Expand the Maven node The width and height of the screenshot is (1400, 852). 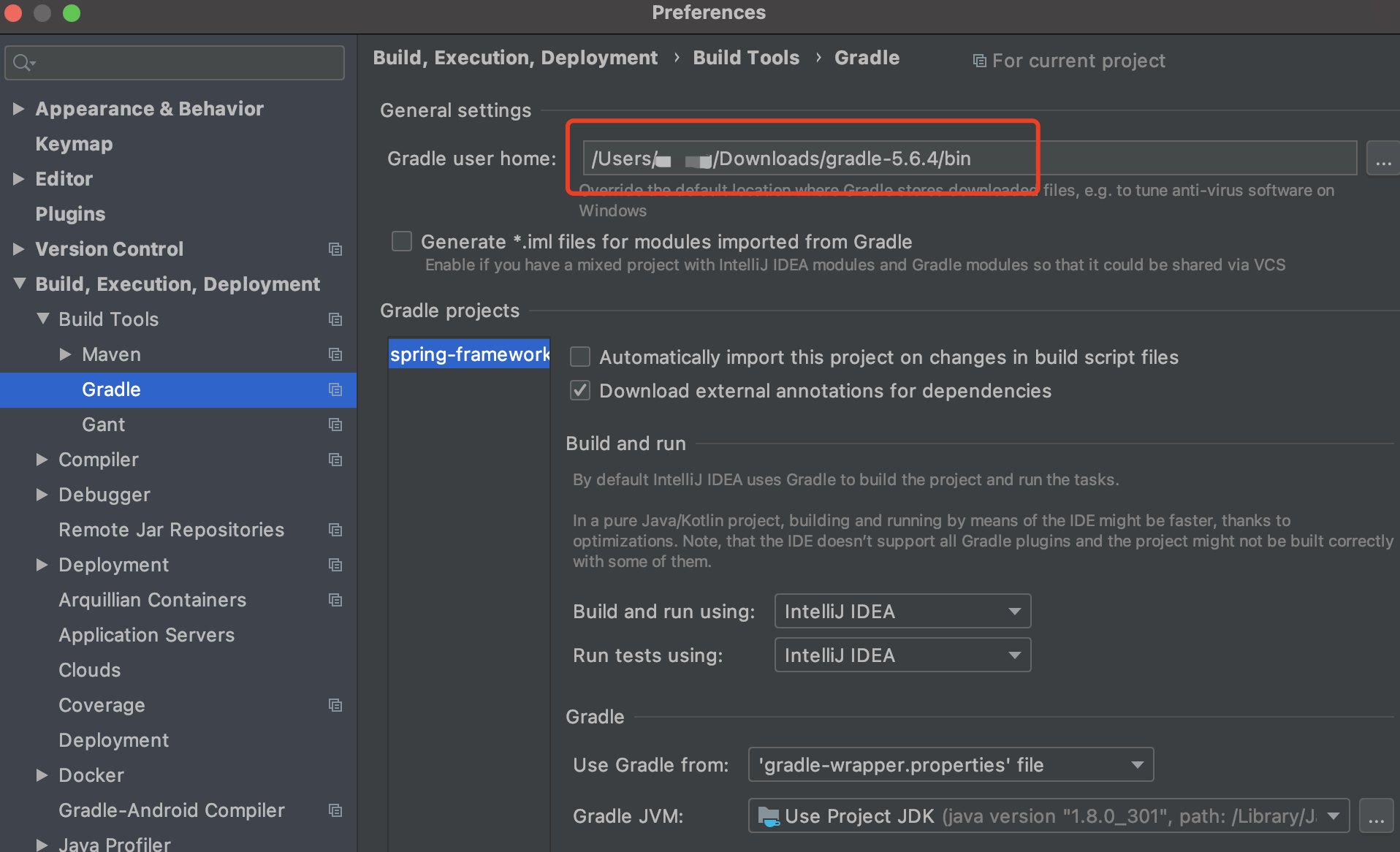[x=66, y=354]
